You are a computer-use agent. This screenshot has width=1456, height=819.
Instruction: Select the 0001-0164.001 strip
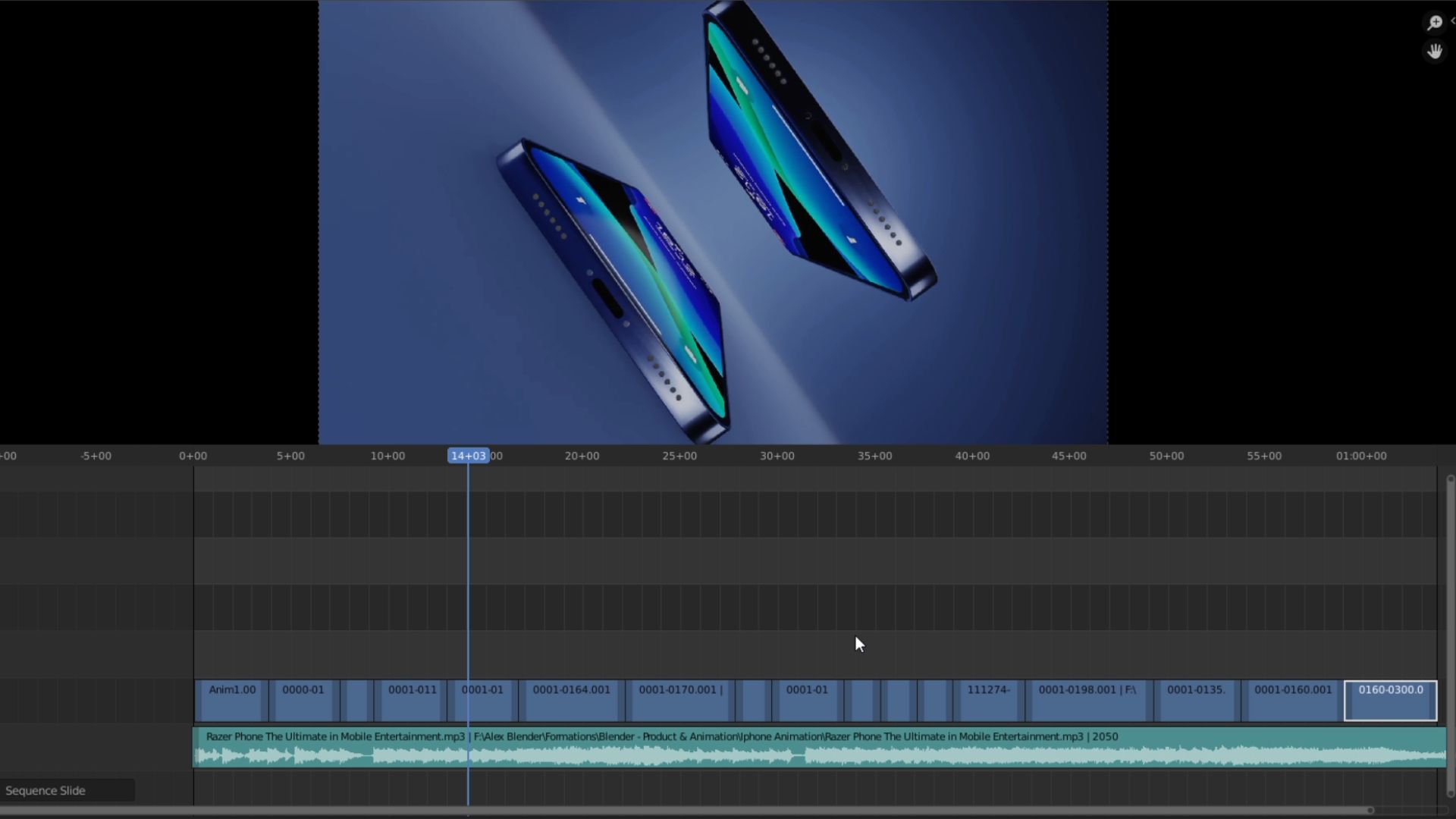[571, 701]
